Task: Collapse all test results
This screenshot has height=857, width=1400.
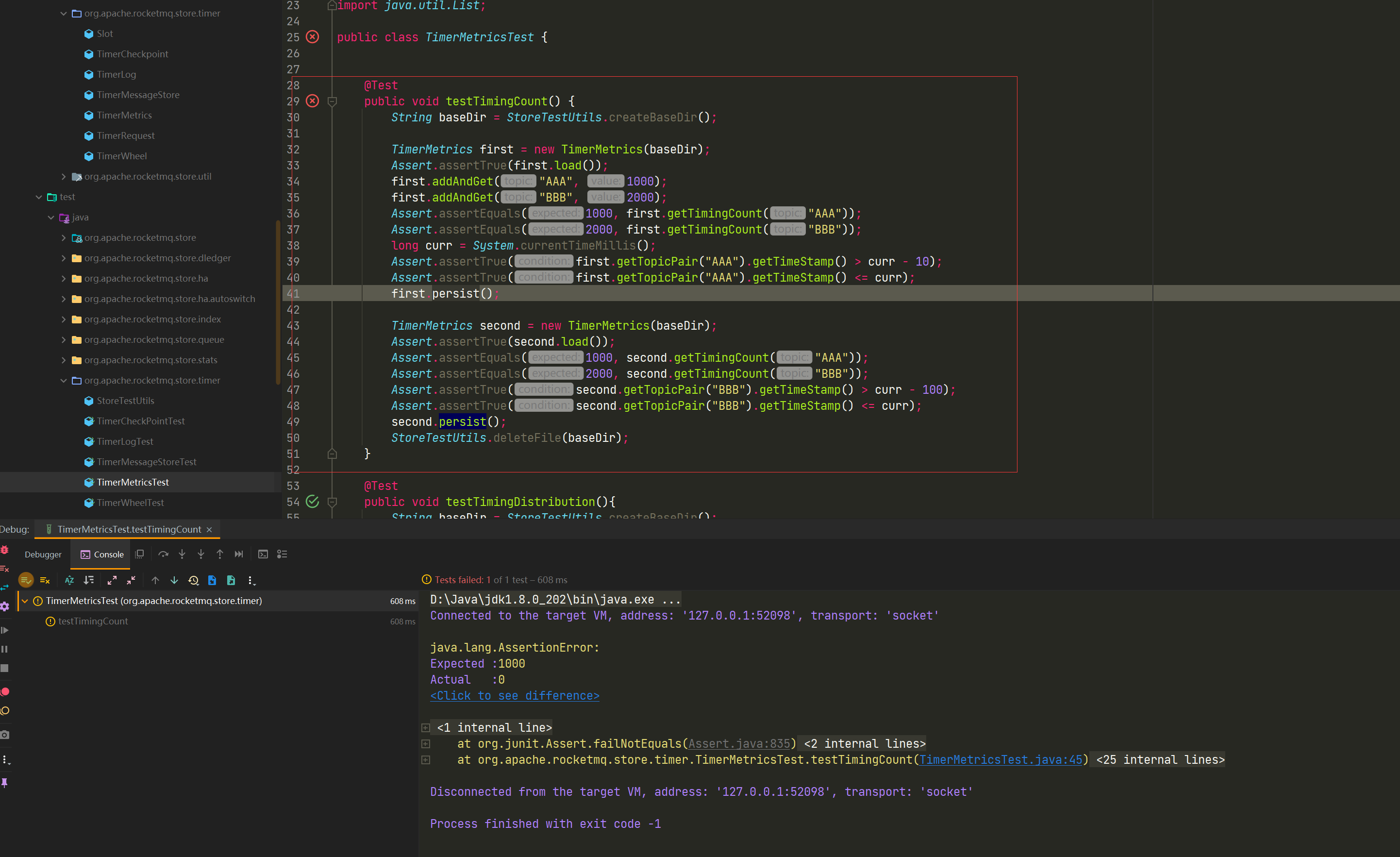Action: 131,580
